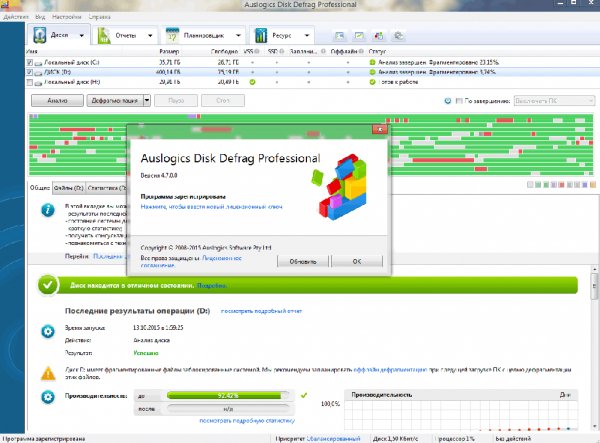Click Подробно link on green banner
The width and height of the screenshot is (600, 443).
pos(211,285)
